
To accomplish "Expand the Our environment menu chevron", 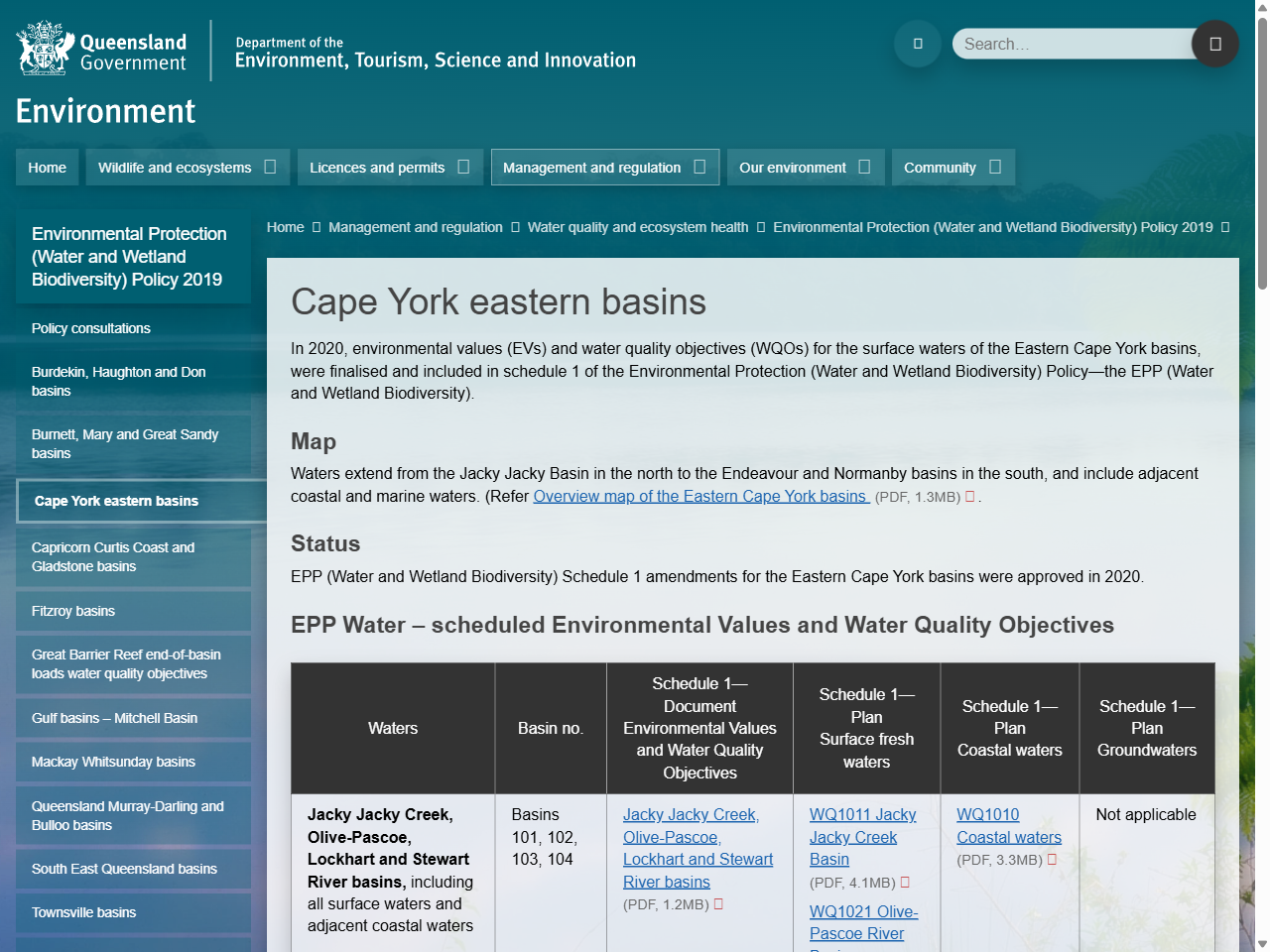I will click(862, 167).
